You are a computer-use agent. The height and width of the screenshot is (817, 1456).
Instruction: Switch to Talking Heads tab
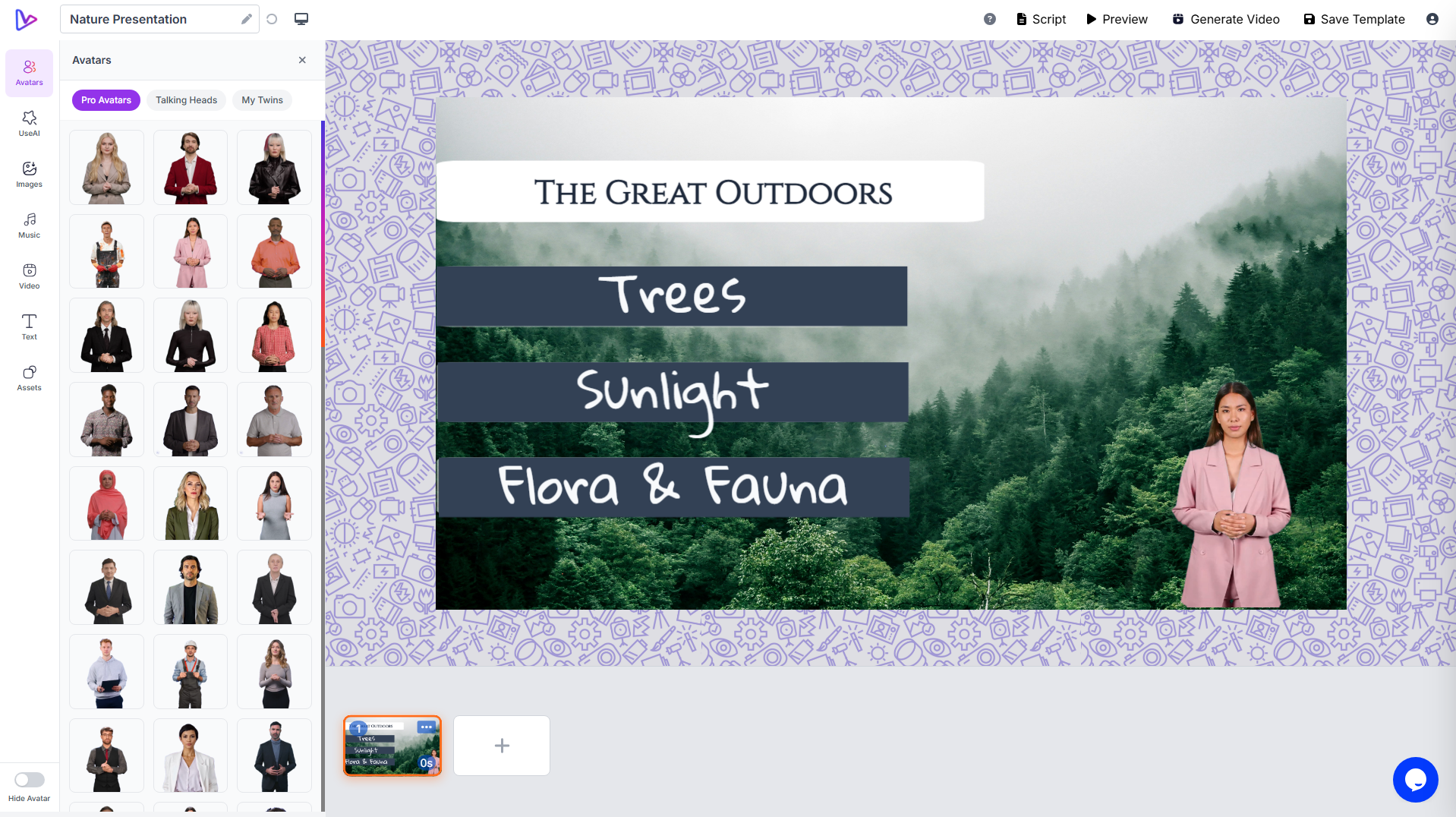tap(187, 100)
